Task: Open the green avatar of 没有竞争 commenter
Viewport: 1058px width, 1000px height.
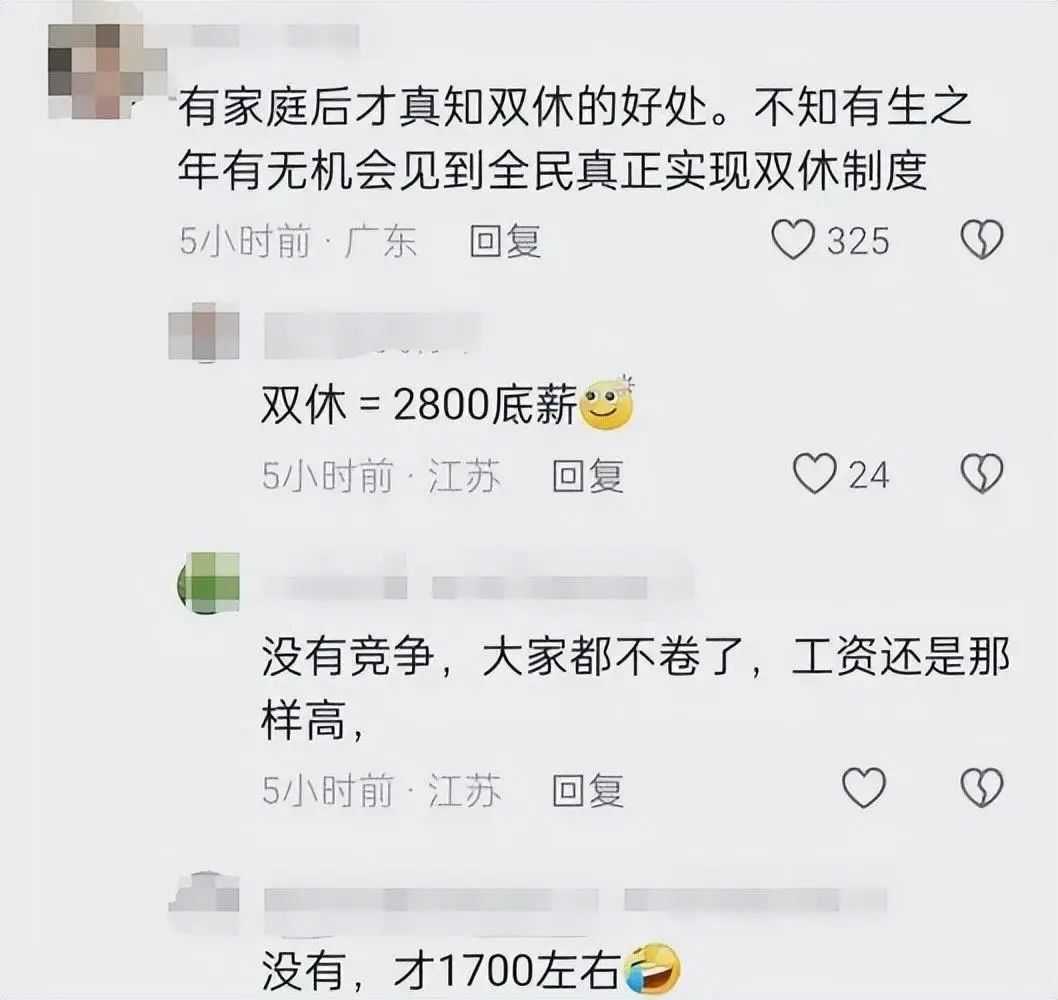Action: click(x=208, y=582)
